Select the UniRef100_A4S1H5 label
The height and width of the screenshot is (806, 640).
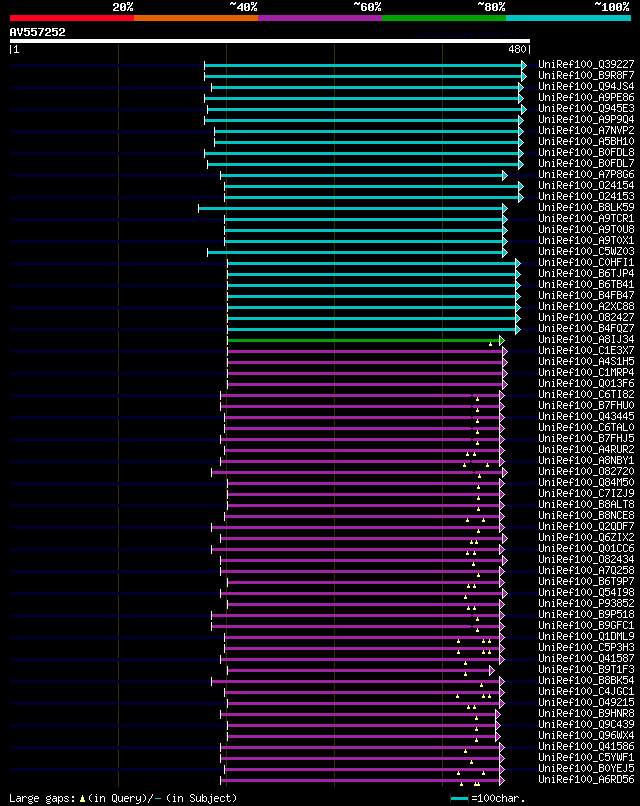[586, 362]
